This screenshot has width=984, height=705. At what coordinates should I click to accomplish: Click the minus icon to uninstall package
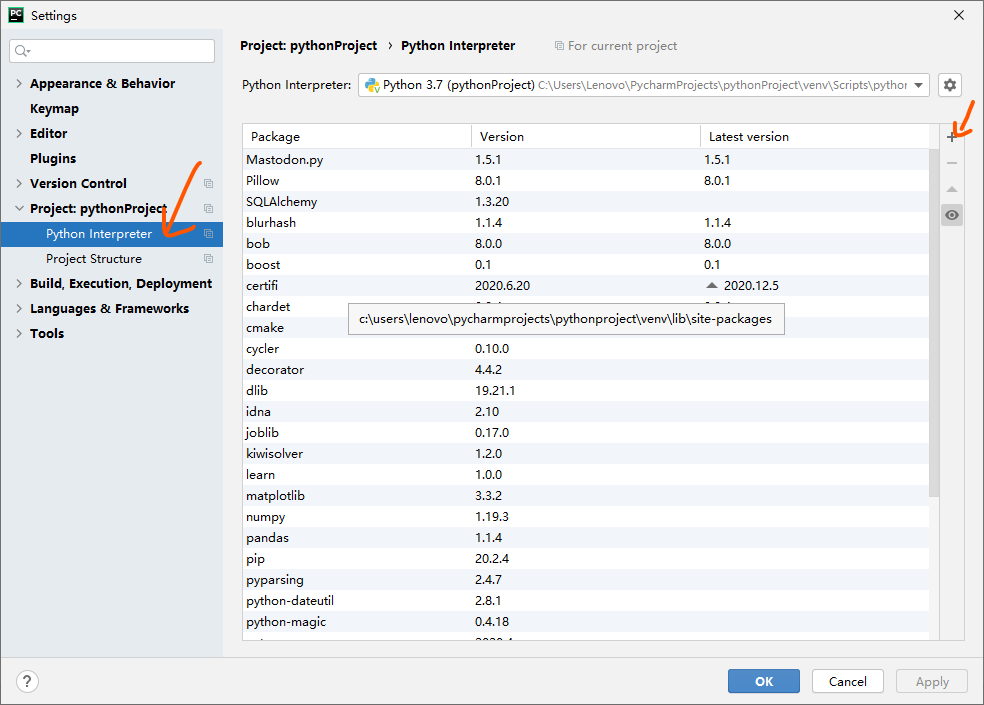[x=952, y=163]
